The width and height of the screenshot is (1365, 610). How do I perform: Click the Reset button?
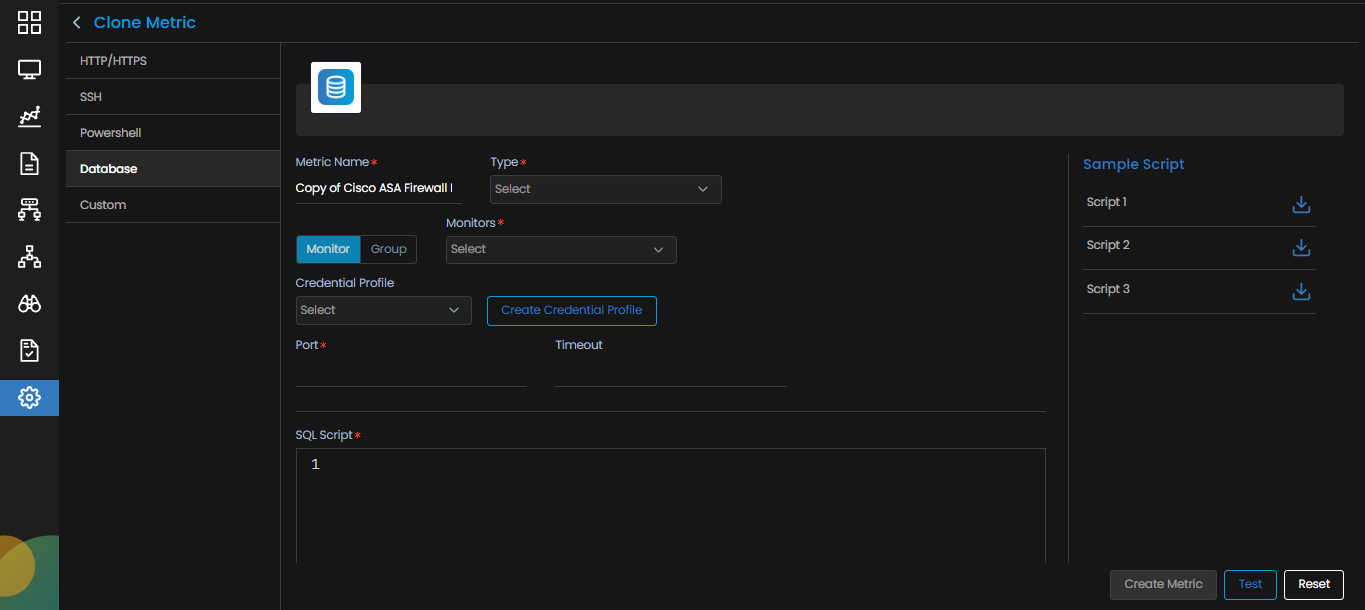1314,584
